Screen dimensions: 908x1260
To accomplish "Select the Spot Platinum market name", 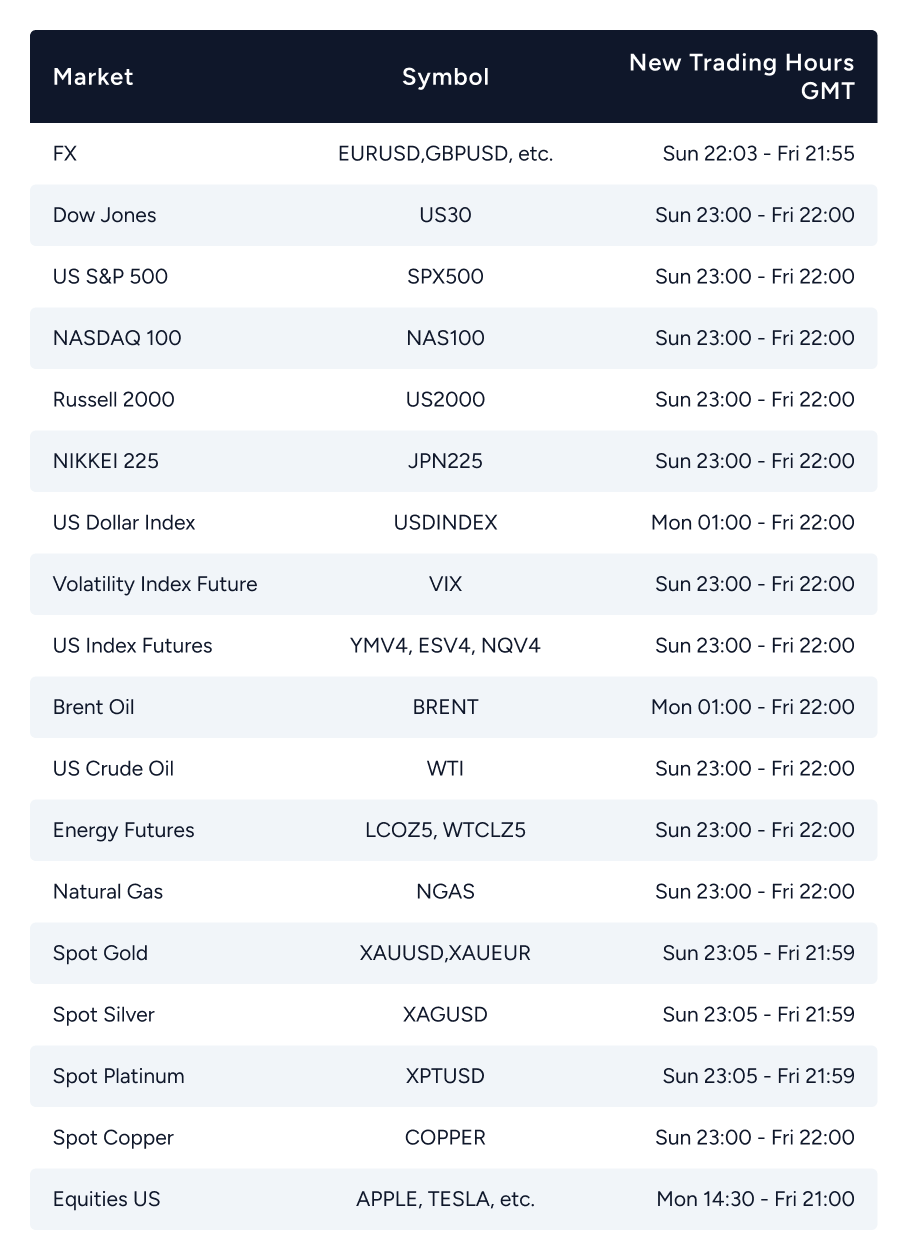I will (x=119, y=1076).
